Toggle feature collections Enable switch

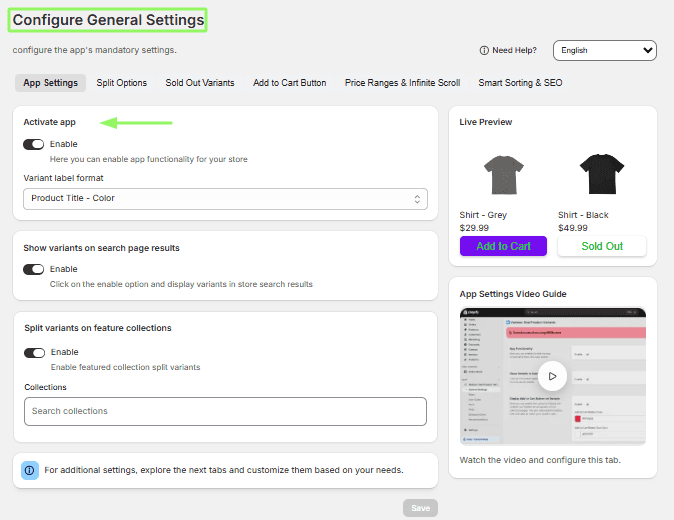click(34, 353)
